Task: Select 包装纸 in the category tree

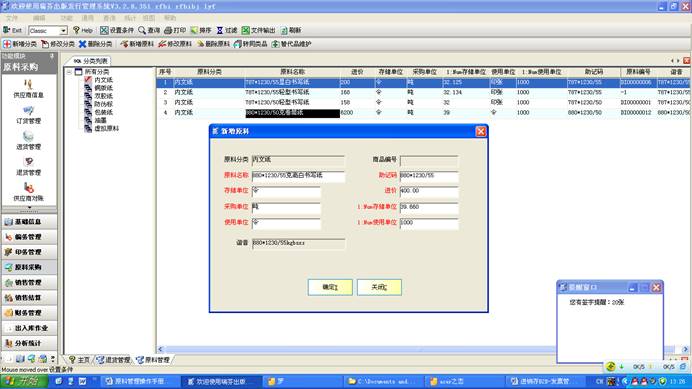Action: click(x=103, y=112)
